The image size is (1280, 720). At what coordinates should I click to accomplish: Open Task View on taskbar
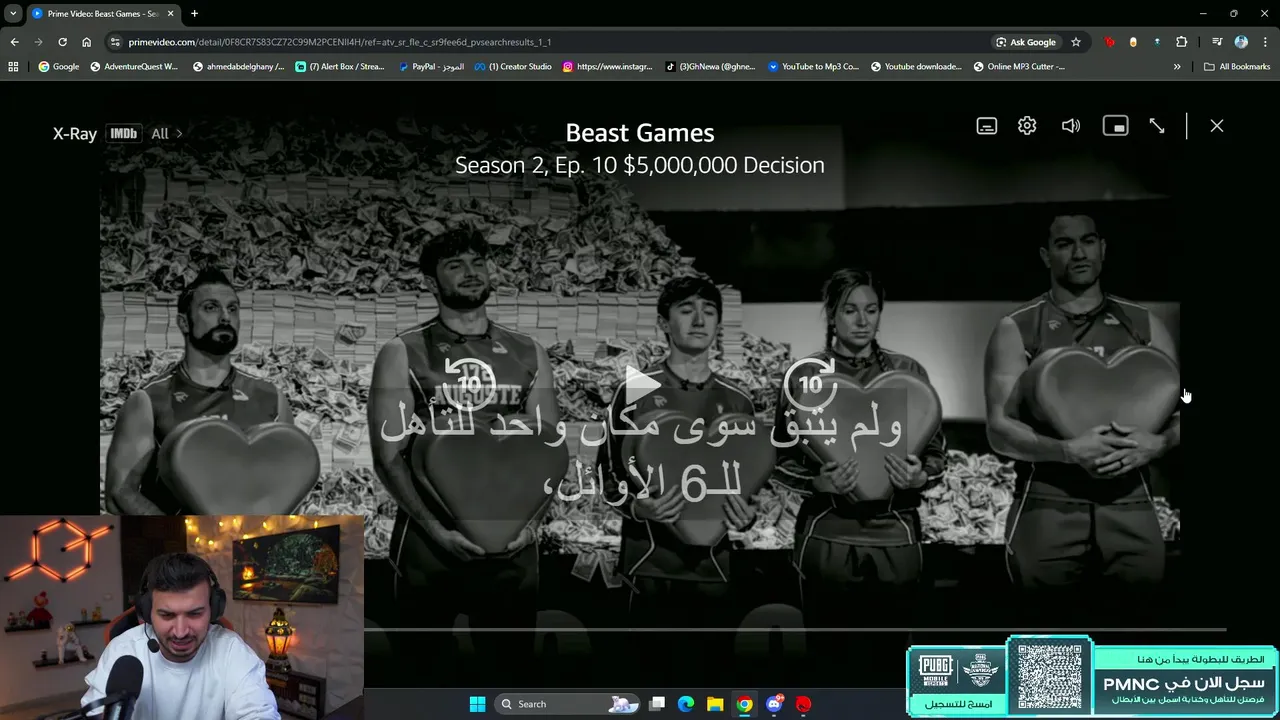coord(657,704)
